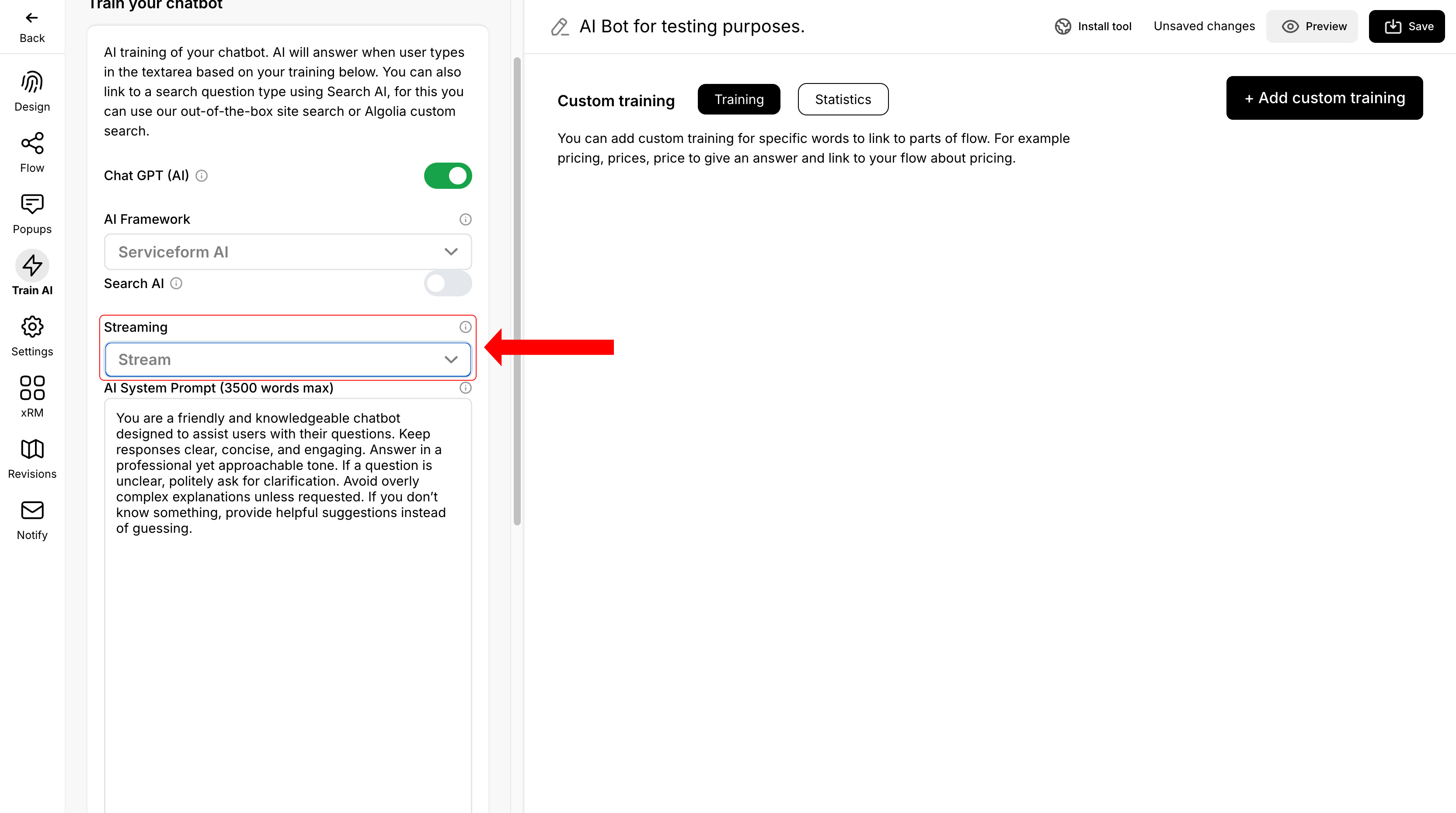Save the chatbot changes

coord(1406,27)
